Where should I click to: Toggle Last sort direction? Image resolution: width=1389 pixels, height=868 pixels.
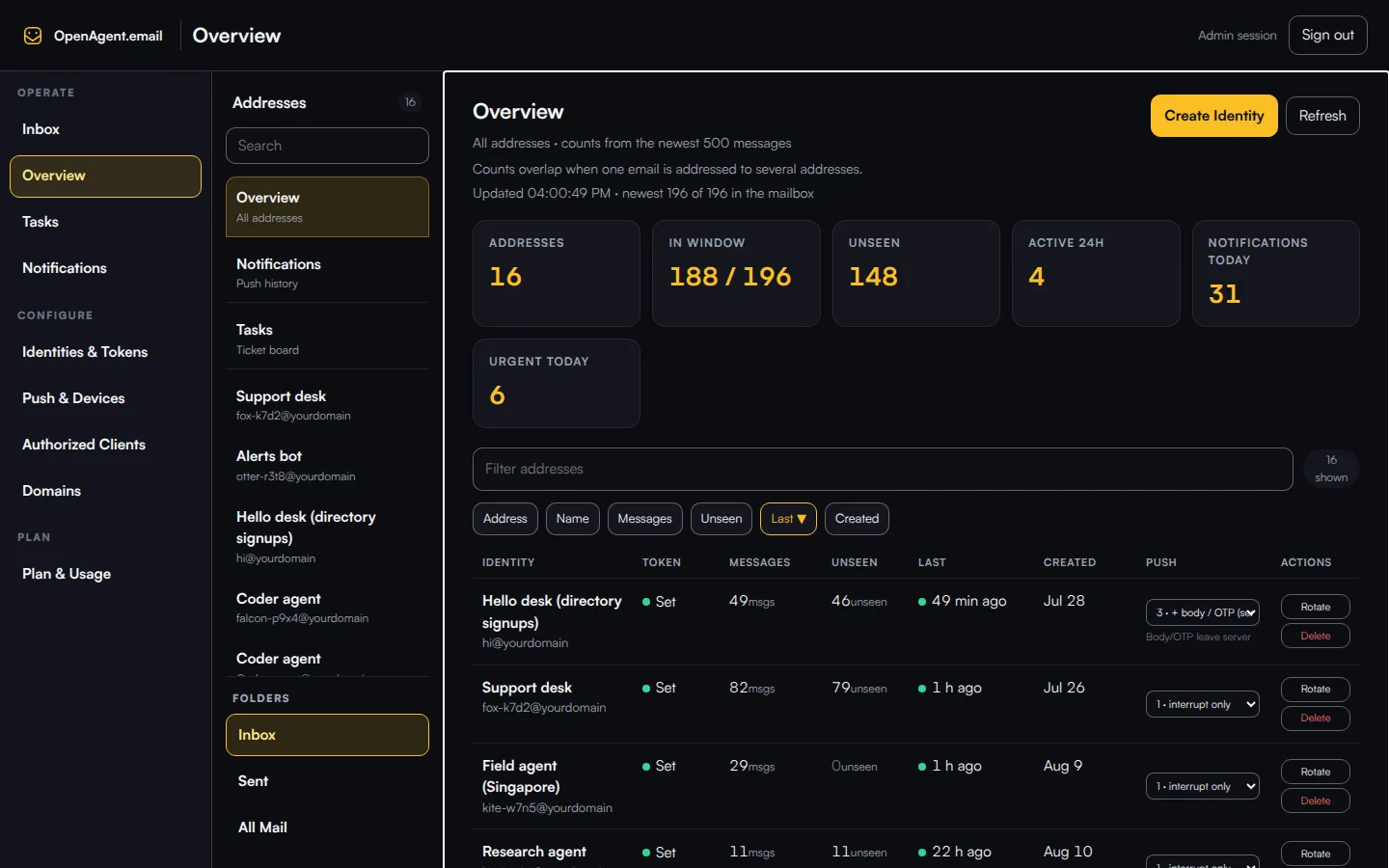coord(788,519)
